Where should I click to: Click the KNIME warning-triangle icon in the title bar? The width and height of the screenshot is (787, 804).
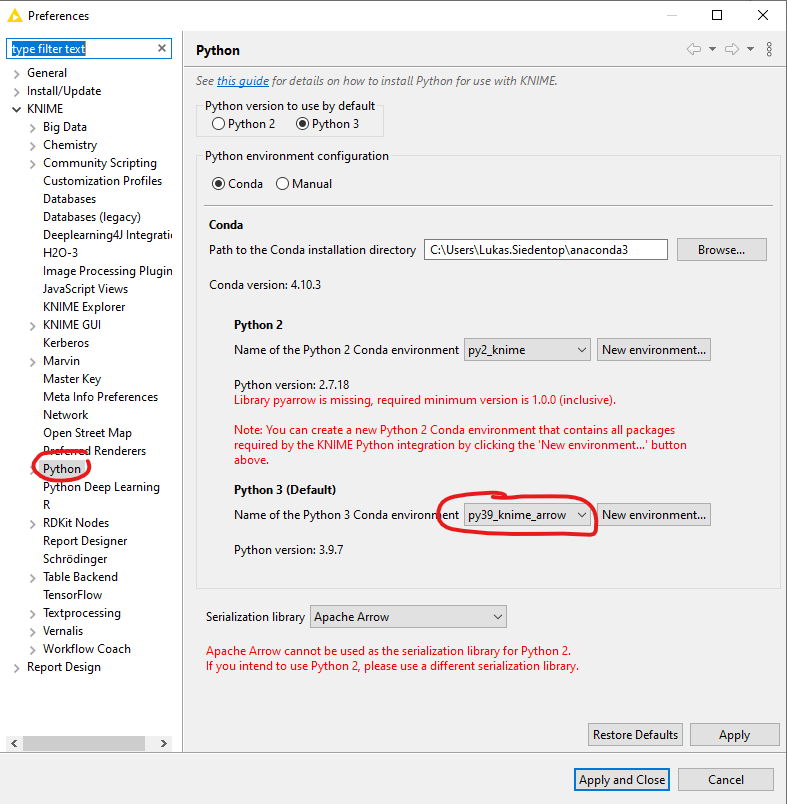[15, 15]
